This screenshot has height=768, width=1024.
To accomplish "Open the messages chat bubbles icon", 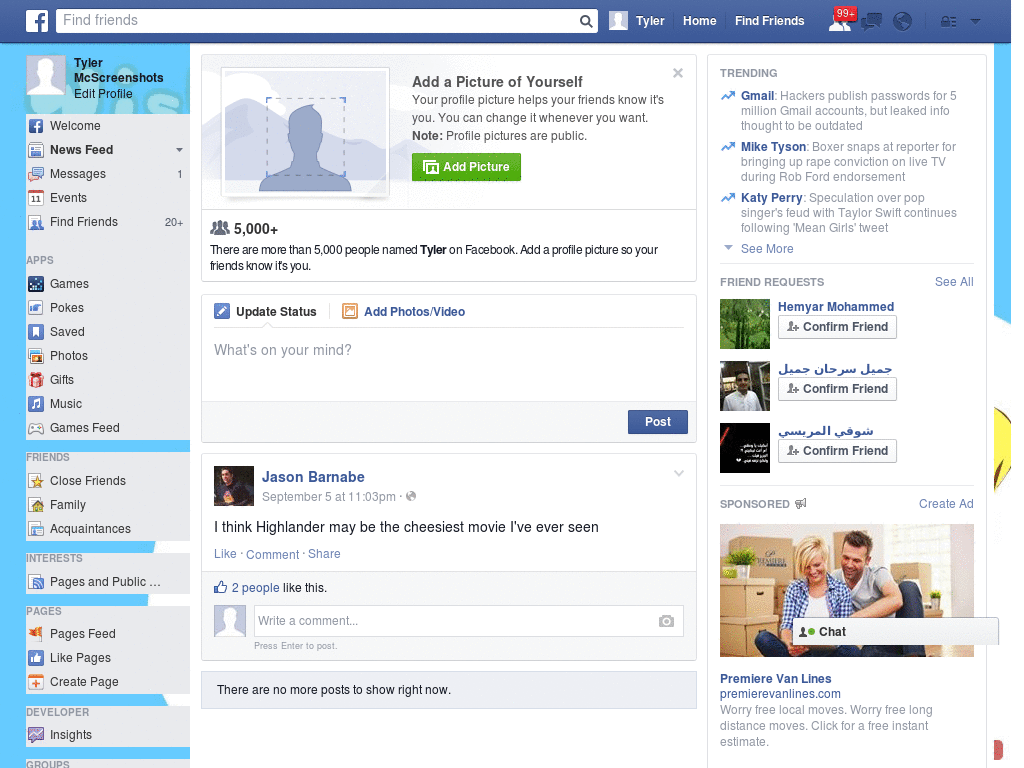I will [x=871, y=22].
